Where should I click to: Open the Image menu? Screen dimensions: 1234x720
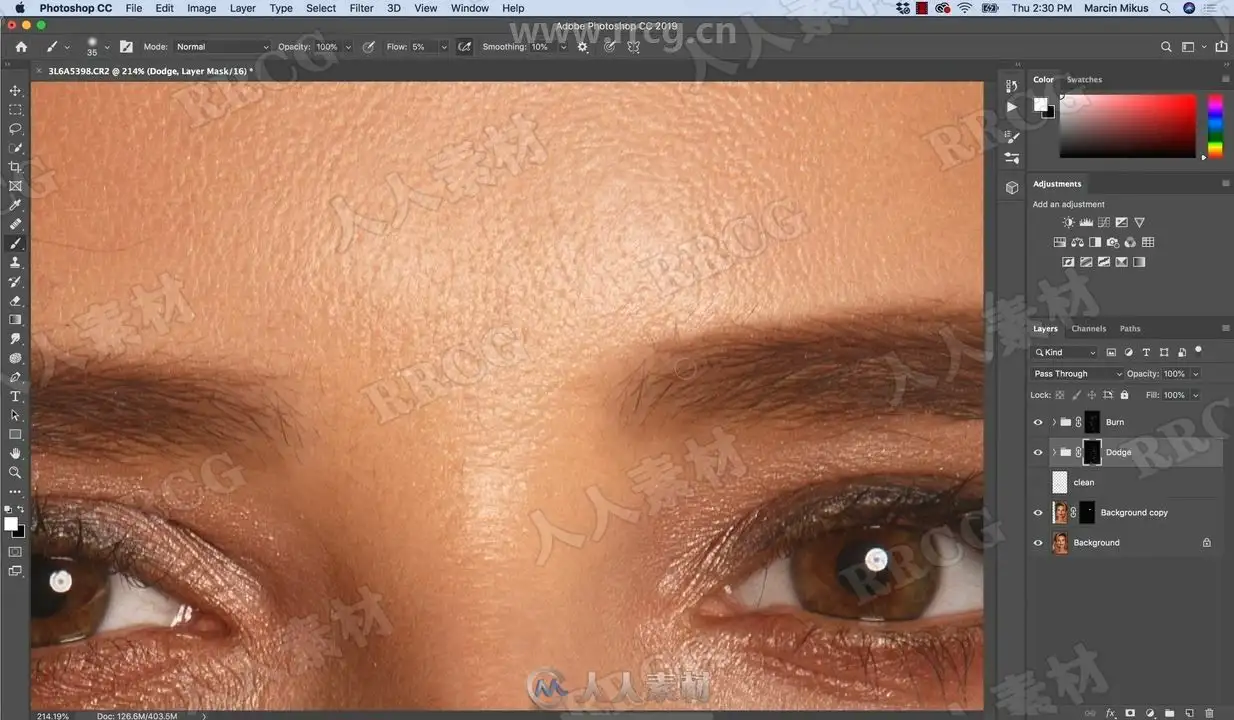[x=201, y=8]
